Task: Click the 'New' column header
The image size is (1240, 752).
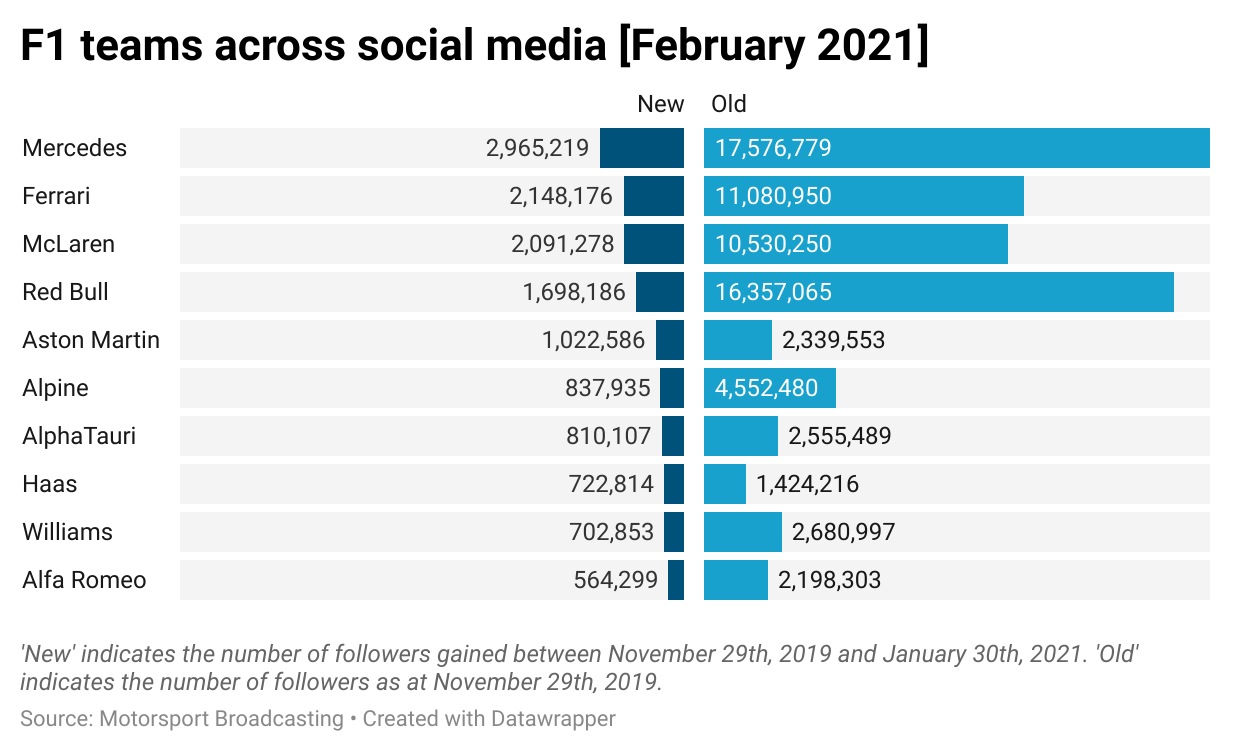Action: [x=661, y=104]
